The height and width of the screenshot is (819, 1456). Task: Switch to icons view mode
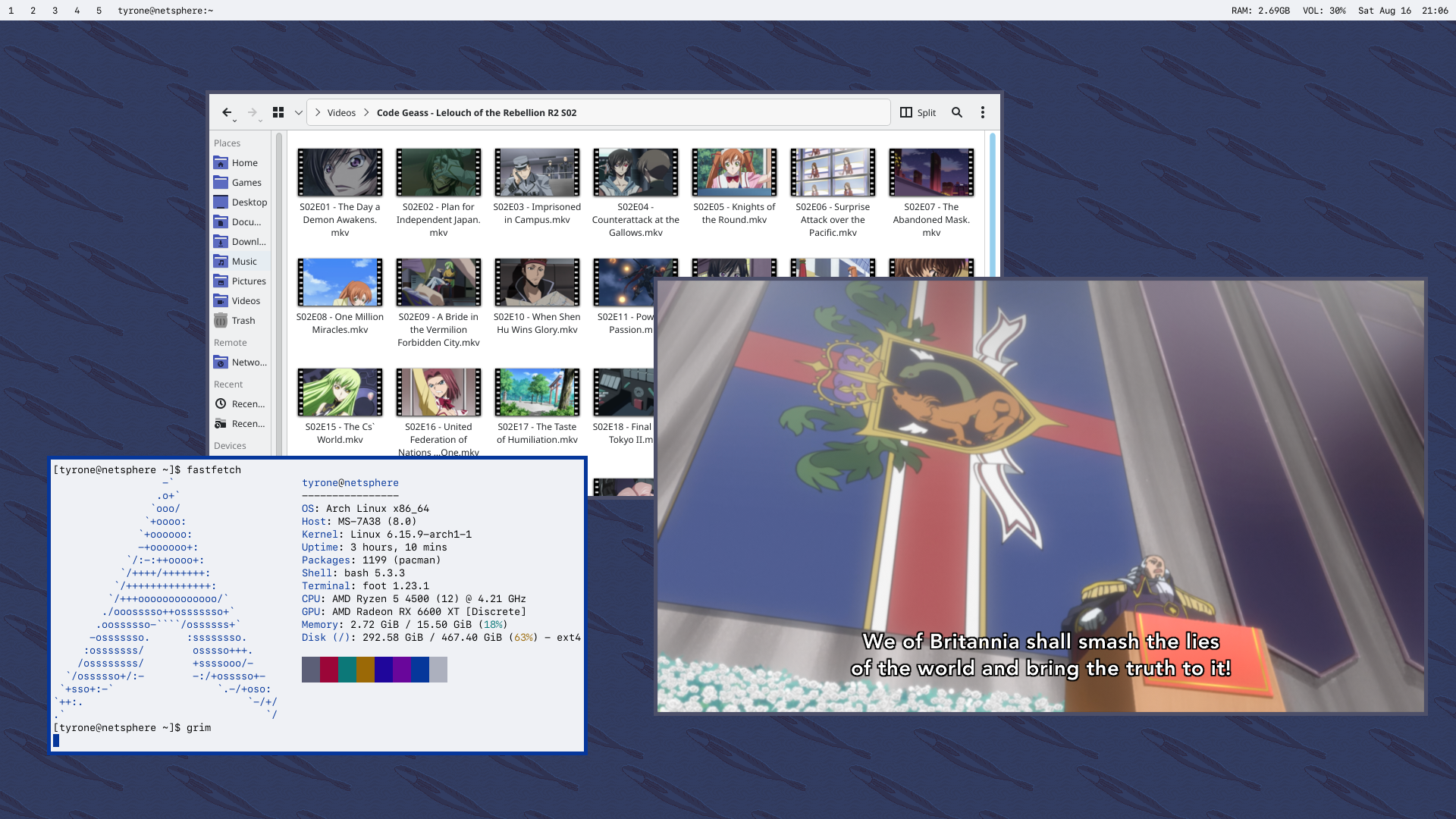278,112
